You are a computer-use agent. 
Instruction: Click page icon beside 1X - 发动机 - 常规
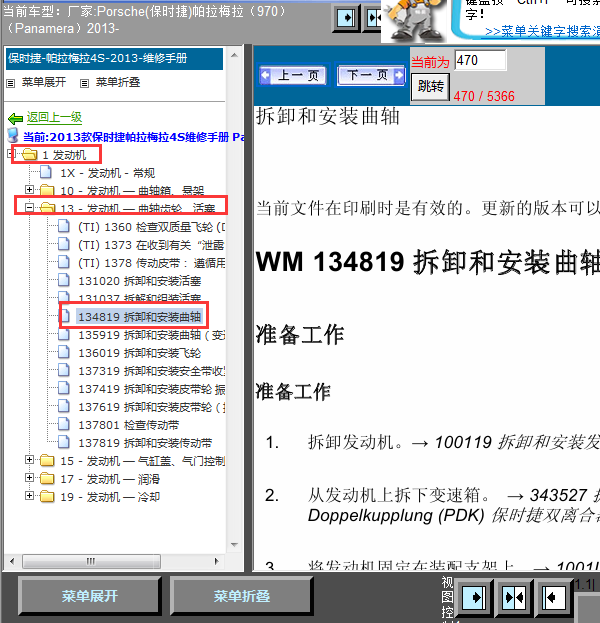(46, 172)
